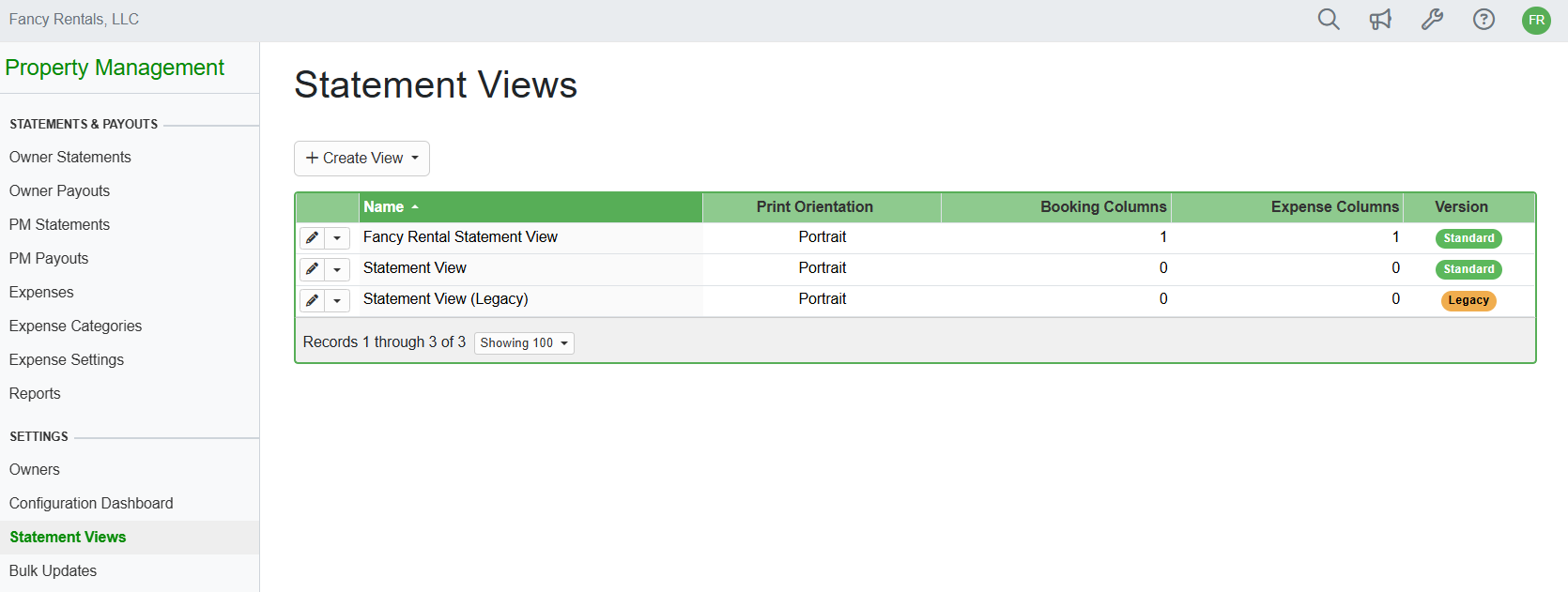Open Owner Payouts in sidebar
This screenshot has width=1568, height=592.
[x=59, y=191]
